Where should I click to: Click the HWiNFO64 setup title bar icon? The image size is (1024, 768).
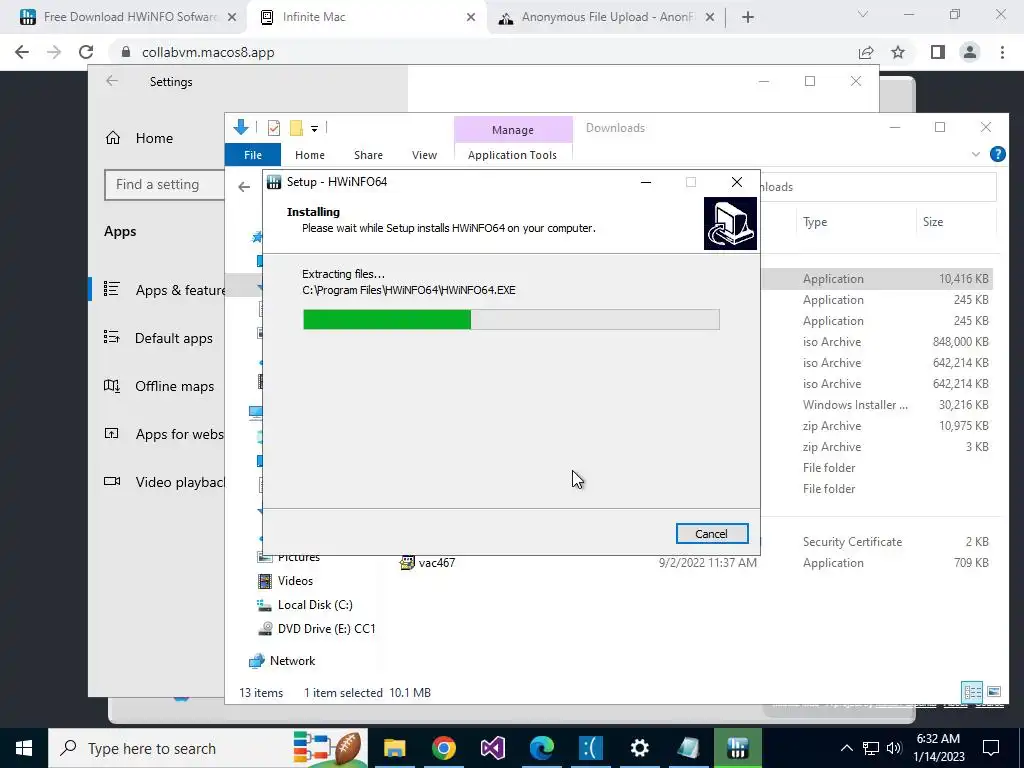pyautogui.click(x=274, y=182)
